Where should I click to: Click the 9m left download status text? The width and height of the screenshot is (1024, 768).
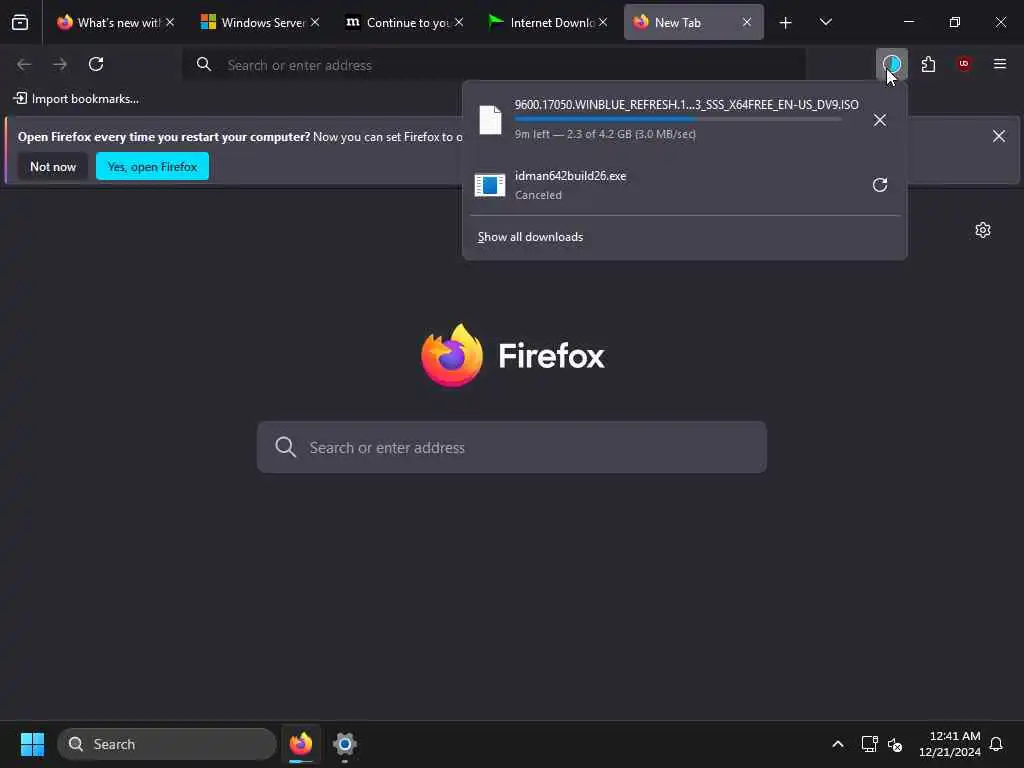(x=605, y=134)
